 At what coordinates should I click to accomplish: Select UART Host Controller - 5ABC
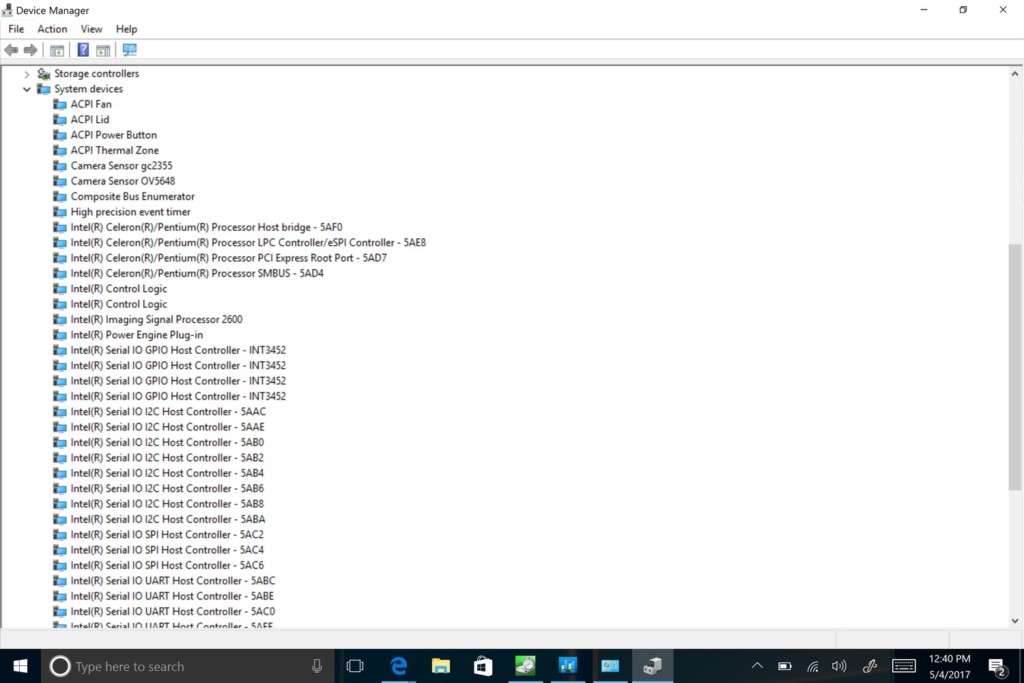click(x=173, y=580)
